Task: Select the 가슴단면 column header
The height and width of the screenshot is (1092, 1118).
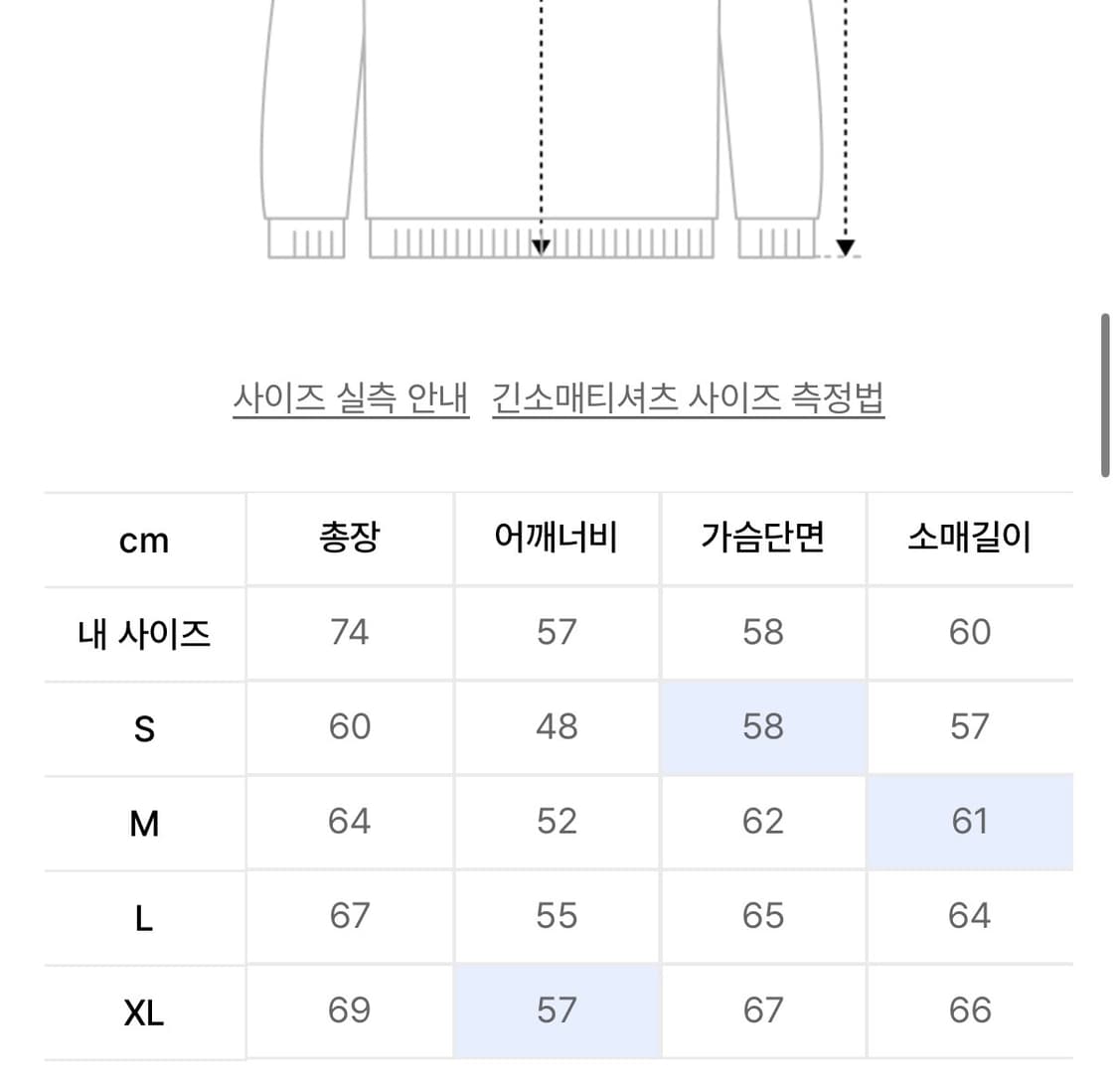Action: pos(763,538)
